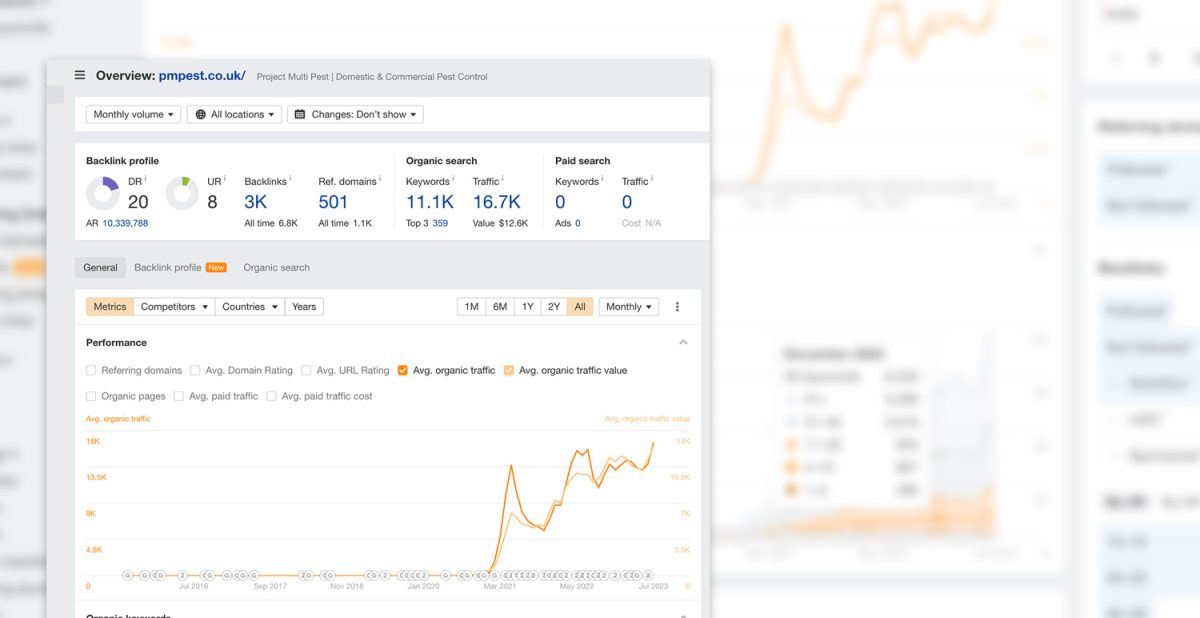Click the 501 referring domains value
1200x618 pixels.
[333, 202]
